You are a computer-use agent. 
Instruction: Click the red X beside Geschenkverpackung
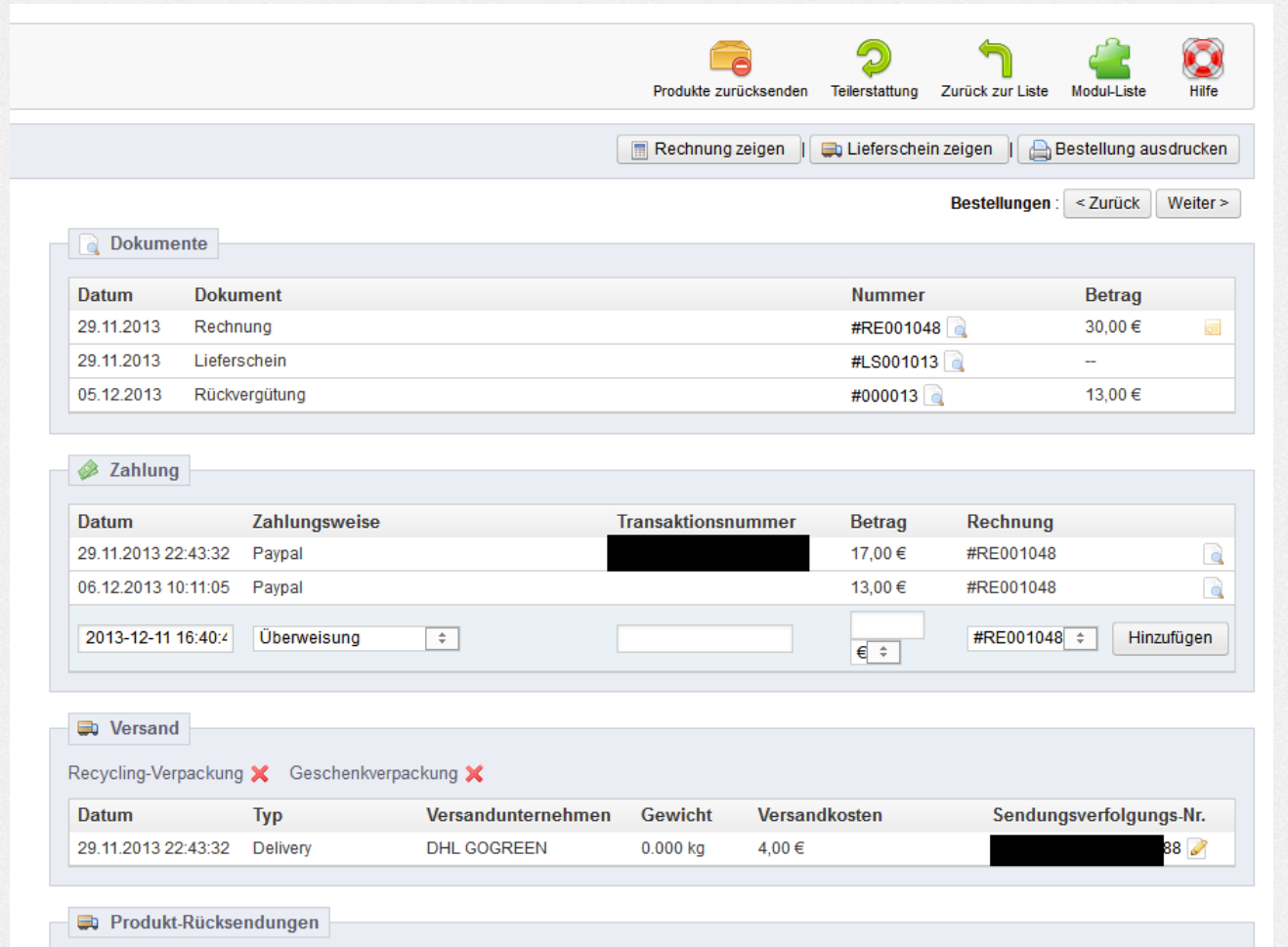point(475,774)
